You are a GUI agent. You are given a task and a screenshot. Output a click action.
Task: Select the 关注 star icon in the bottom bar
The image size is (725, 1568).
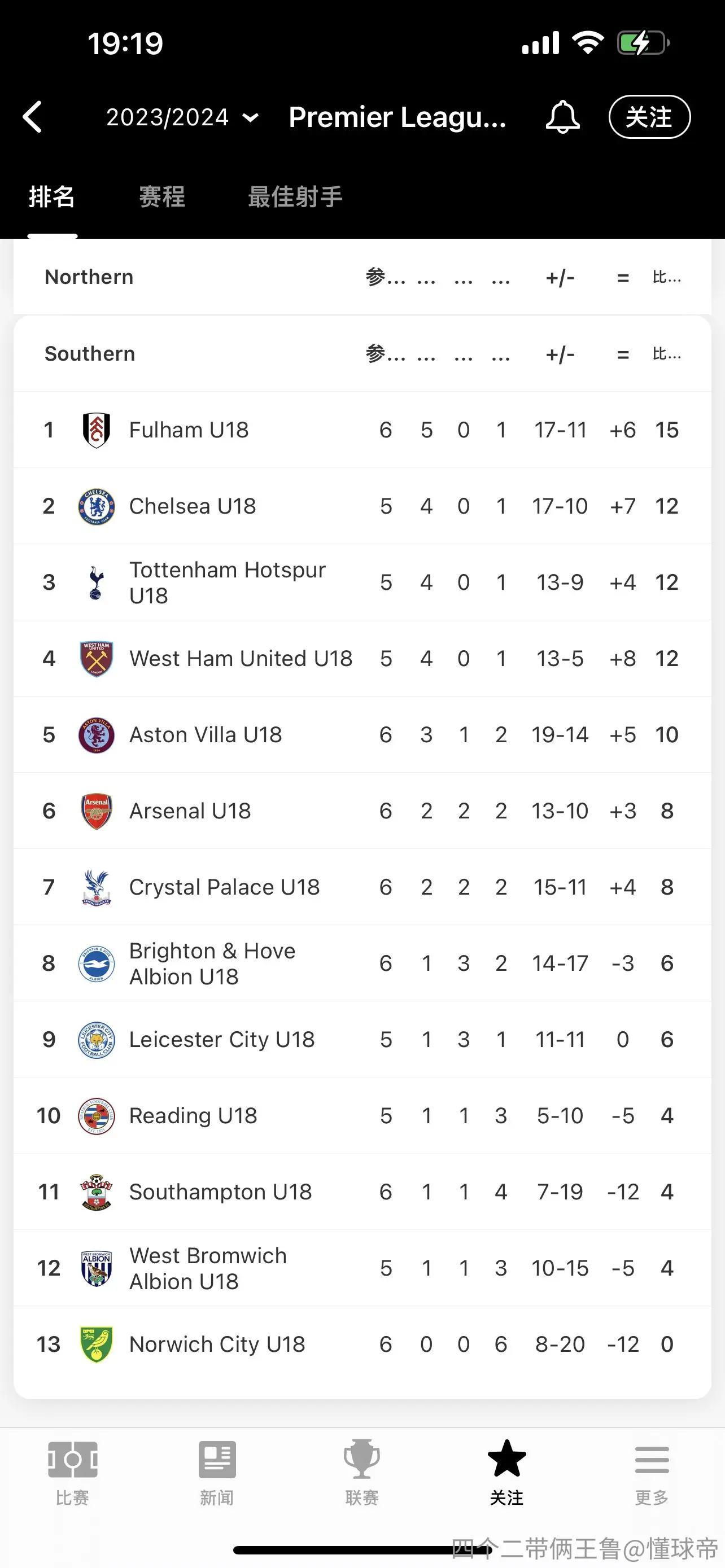(506, 1458)
